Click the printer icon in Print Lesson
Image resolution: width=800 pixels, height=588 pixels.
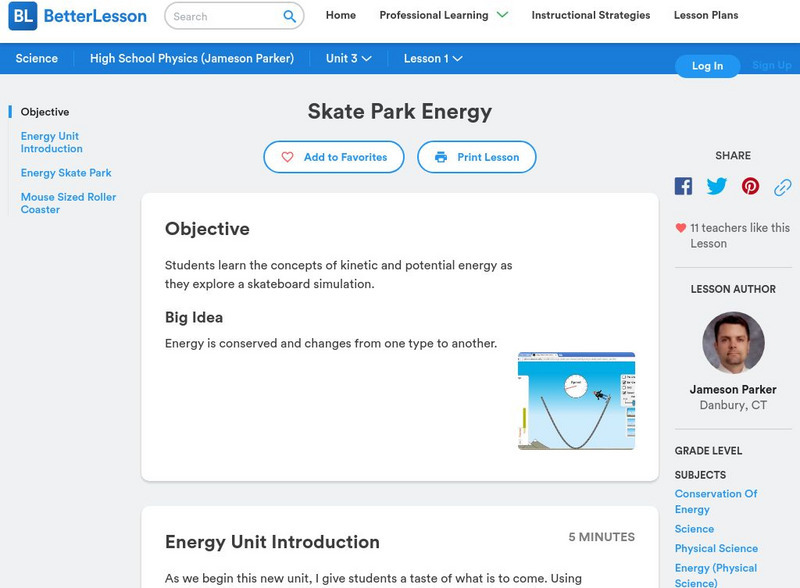pos(441,157)
